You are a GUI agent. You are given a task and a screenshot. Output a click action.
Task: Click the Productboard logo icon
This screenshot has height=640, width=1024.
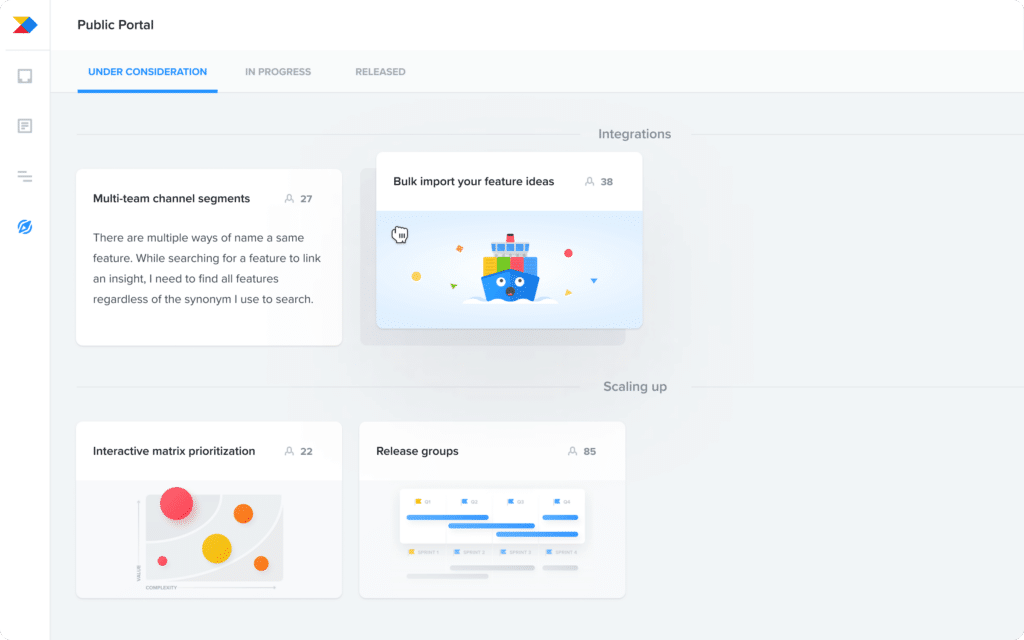[25, 25]
